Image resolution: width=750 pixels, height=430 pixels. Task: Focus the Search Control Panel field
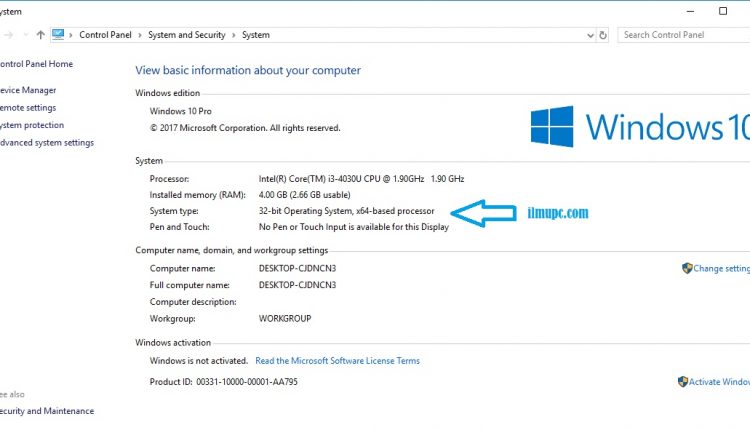click(x=684, y=34)
